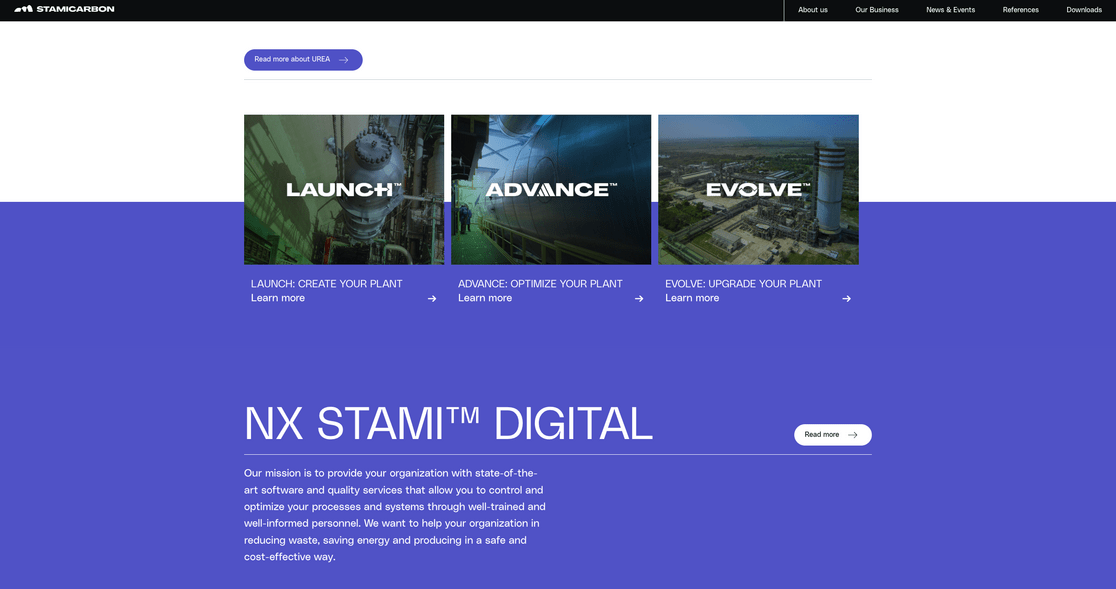This screenshot has height=589, width=1116.
Task: Click Learn more under LAUNCH
Action: click(278, 298)
